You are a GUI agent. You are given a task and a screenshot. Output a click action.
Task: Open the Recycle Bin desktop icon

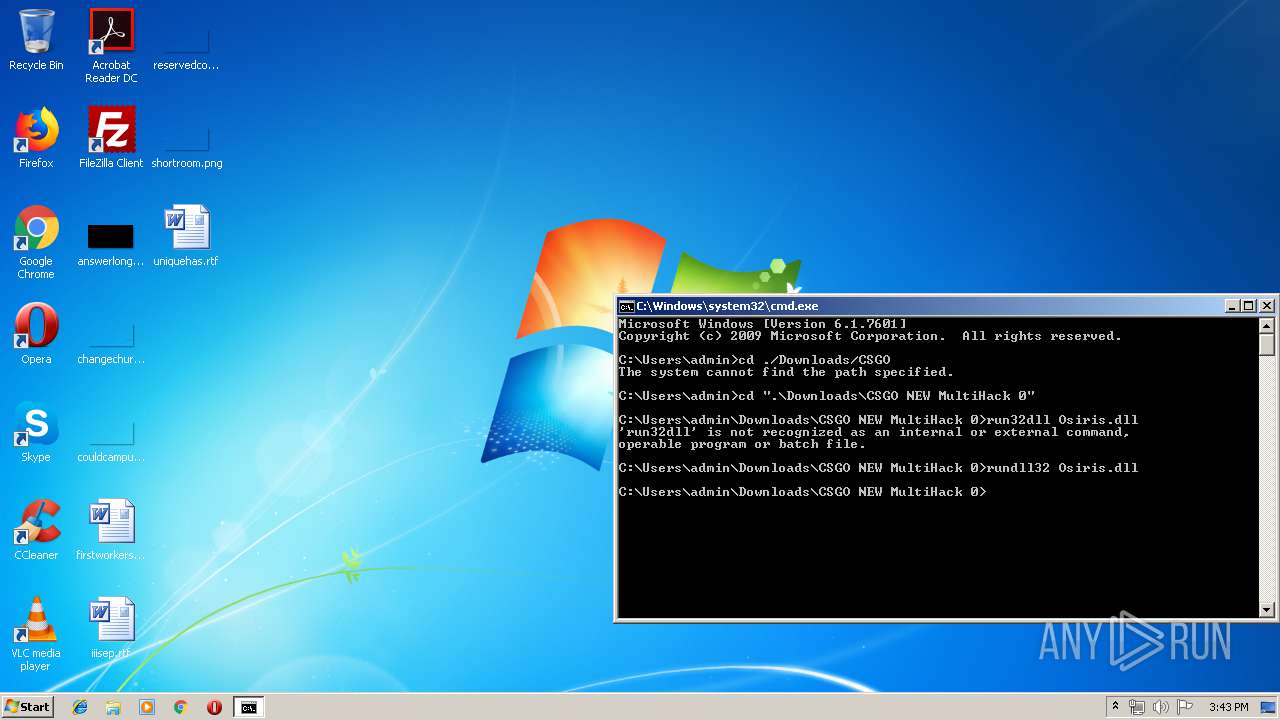36,40
